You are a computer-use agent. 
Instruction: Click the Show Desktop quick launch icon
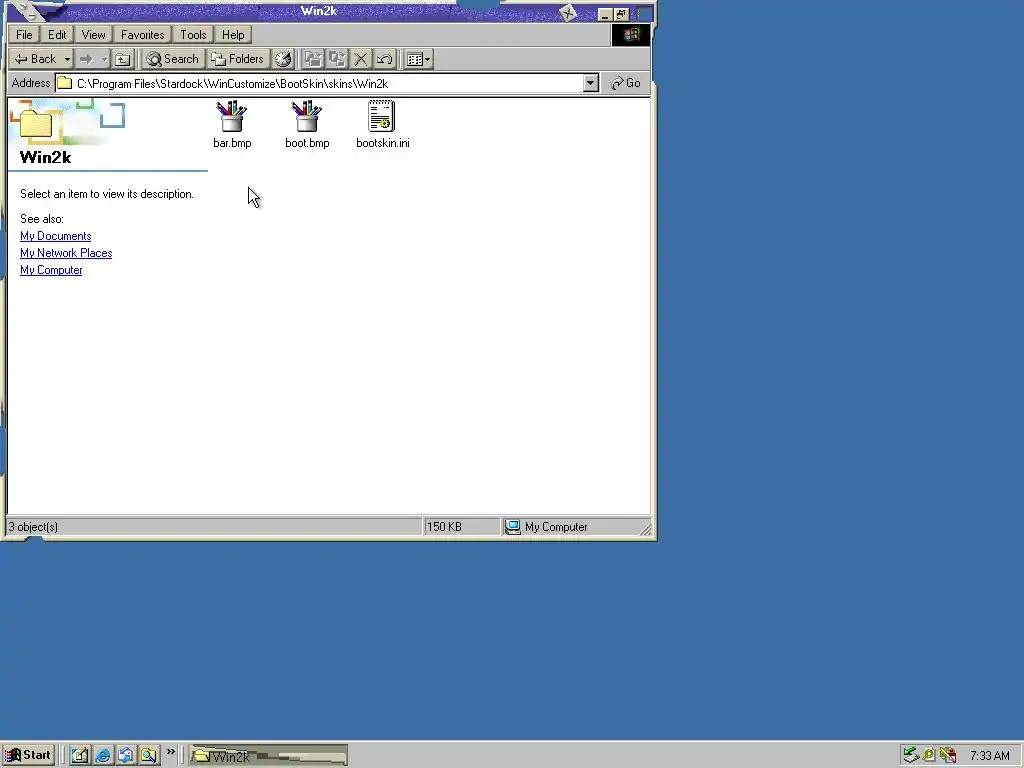[x=80, y=755]
